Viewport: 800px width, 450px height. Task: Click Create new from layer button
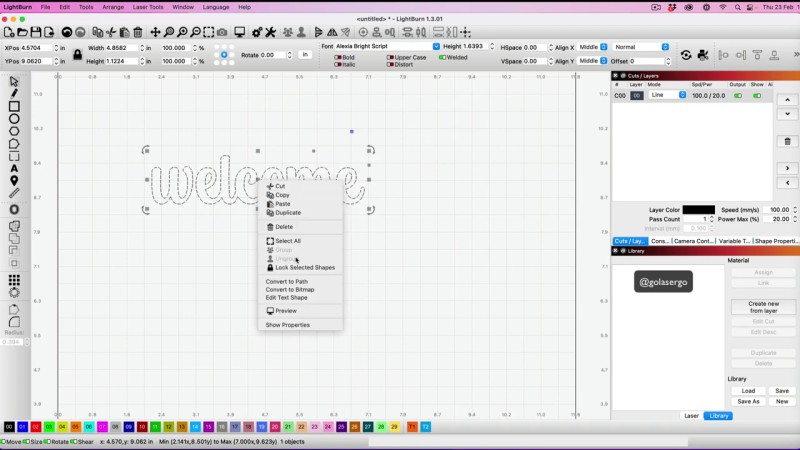(x=763, y=307)
